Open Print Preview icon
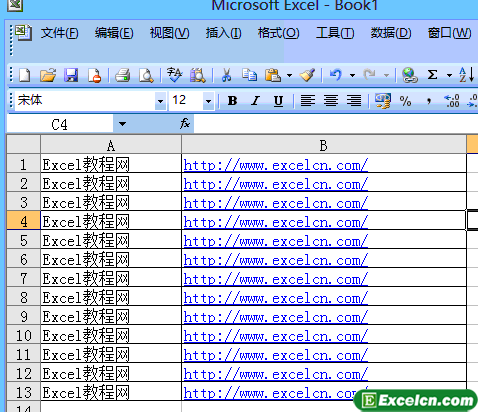This screenshot has height=412, width=478. 146,75
